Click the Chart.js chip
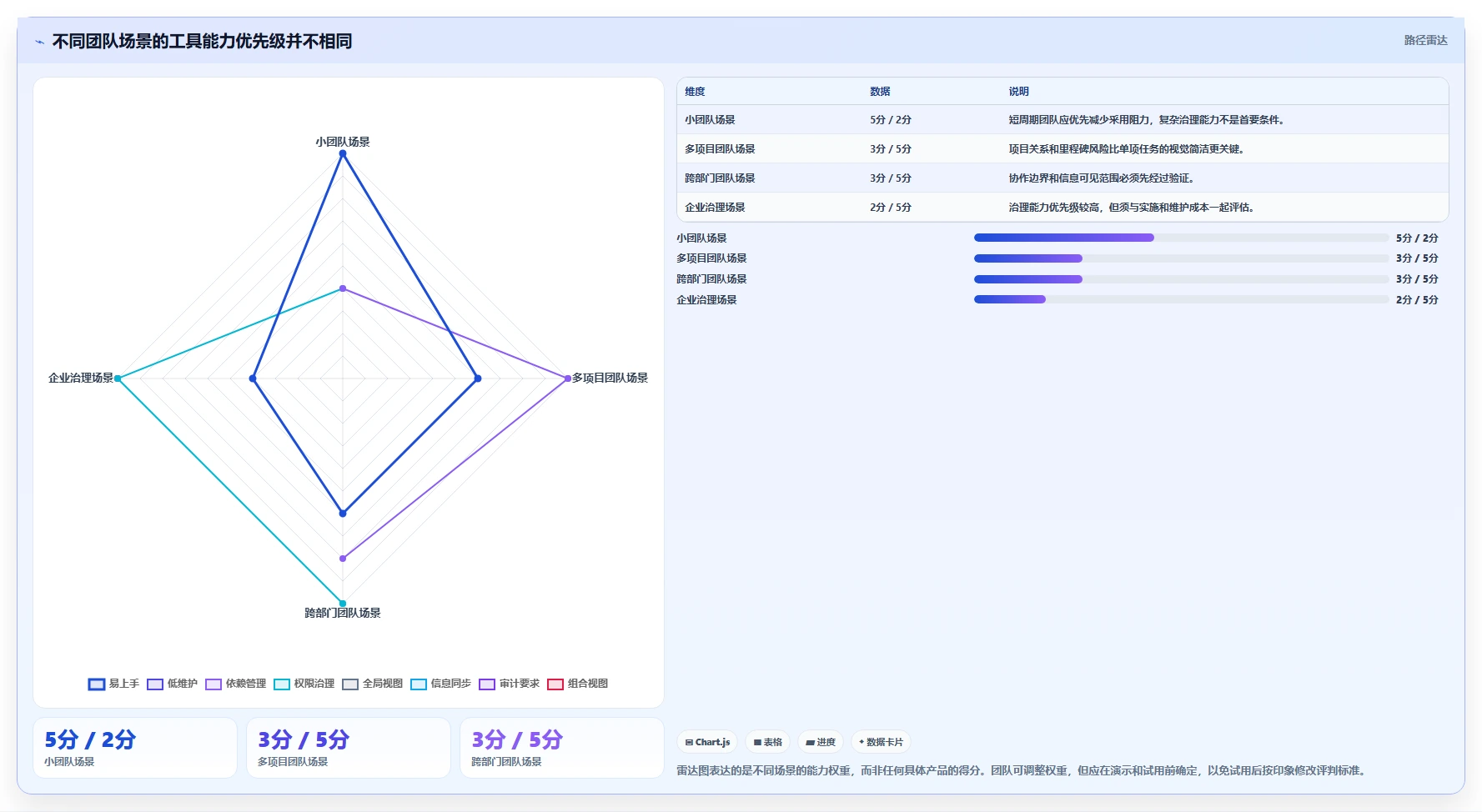Viewport: 1482px width, 812px height. point(707,742)
